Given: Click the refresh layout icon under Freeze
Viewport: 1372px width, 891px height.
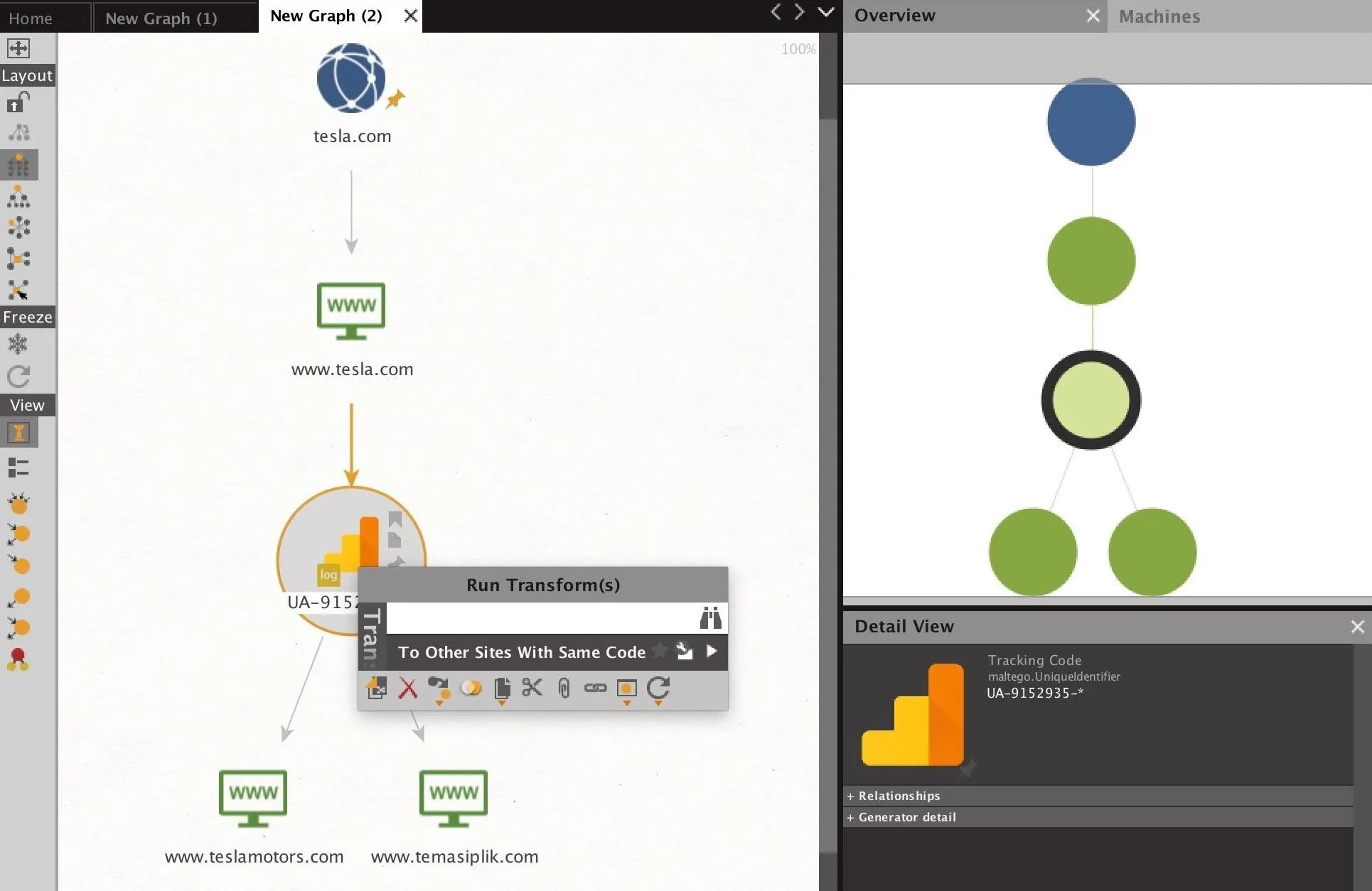Looking at the screenshot, I should [18, 376].
